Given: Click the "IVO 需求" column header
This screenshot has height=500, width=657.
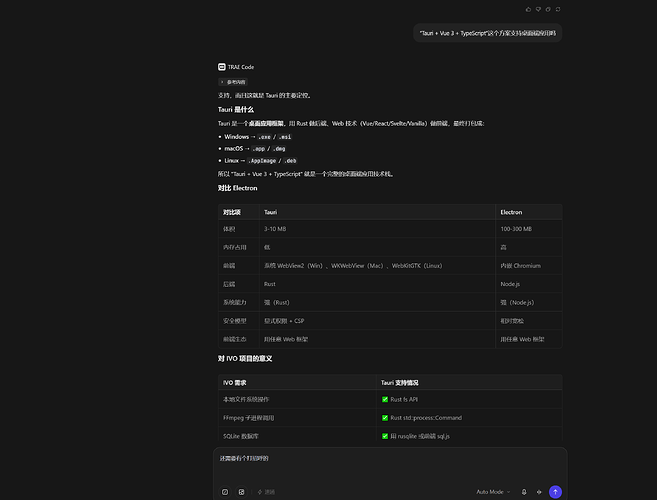Looking at the screenshot, I should 297,383.
